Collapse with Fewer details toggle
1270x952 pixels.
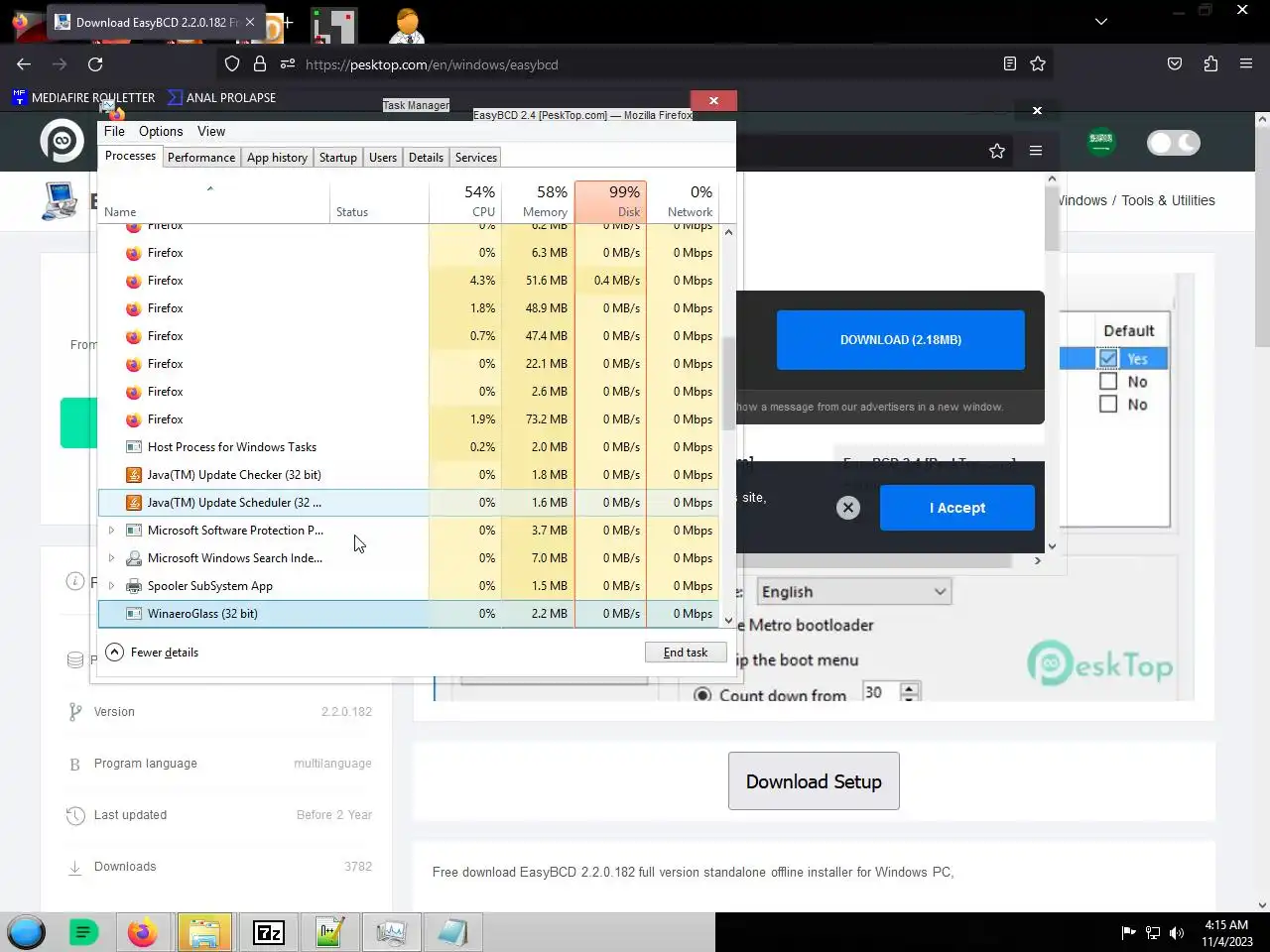(152, 653)
